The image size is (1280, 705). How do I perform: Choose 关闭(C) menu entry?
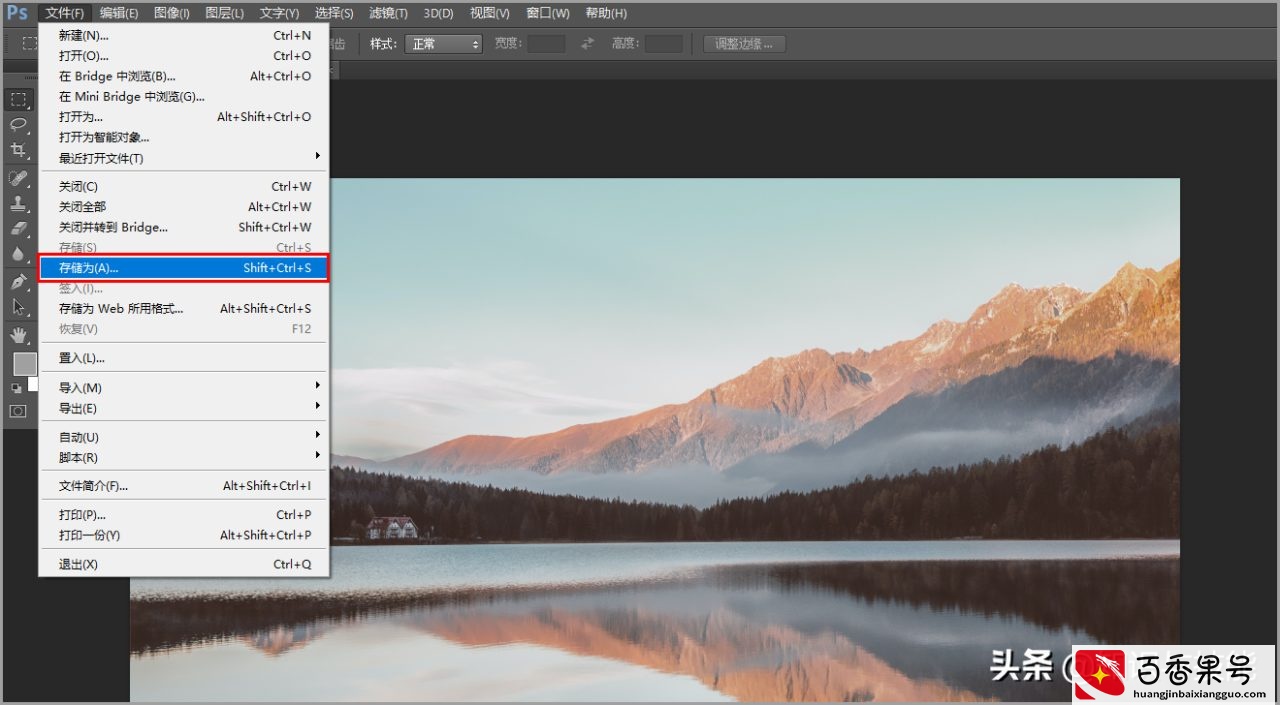point(183,186)
